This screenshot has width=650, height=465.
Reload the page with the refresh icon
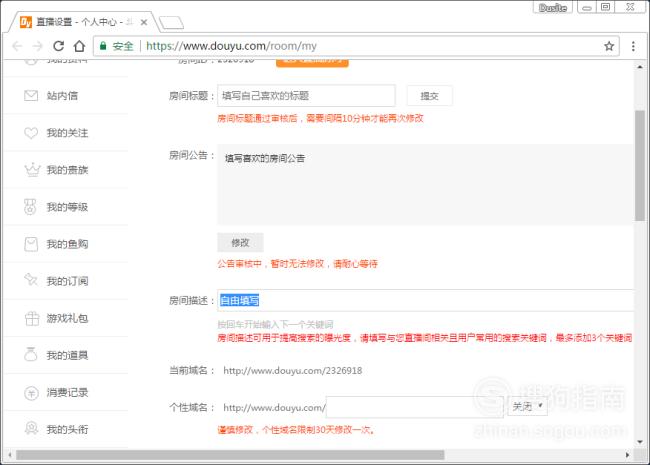(59, 46)
